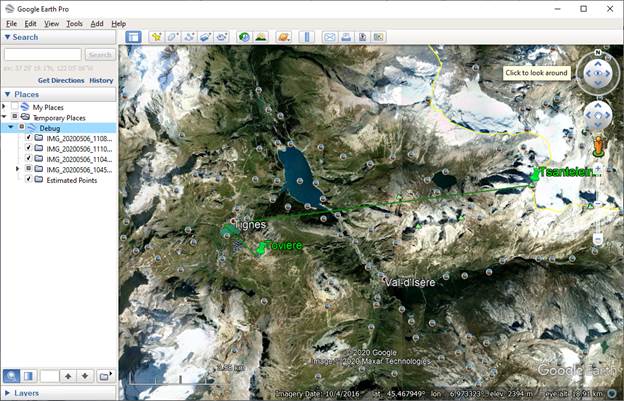Collapse the Search panel header
The image size is (624, 401).
58,37
